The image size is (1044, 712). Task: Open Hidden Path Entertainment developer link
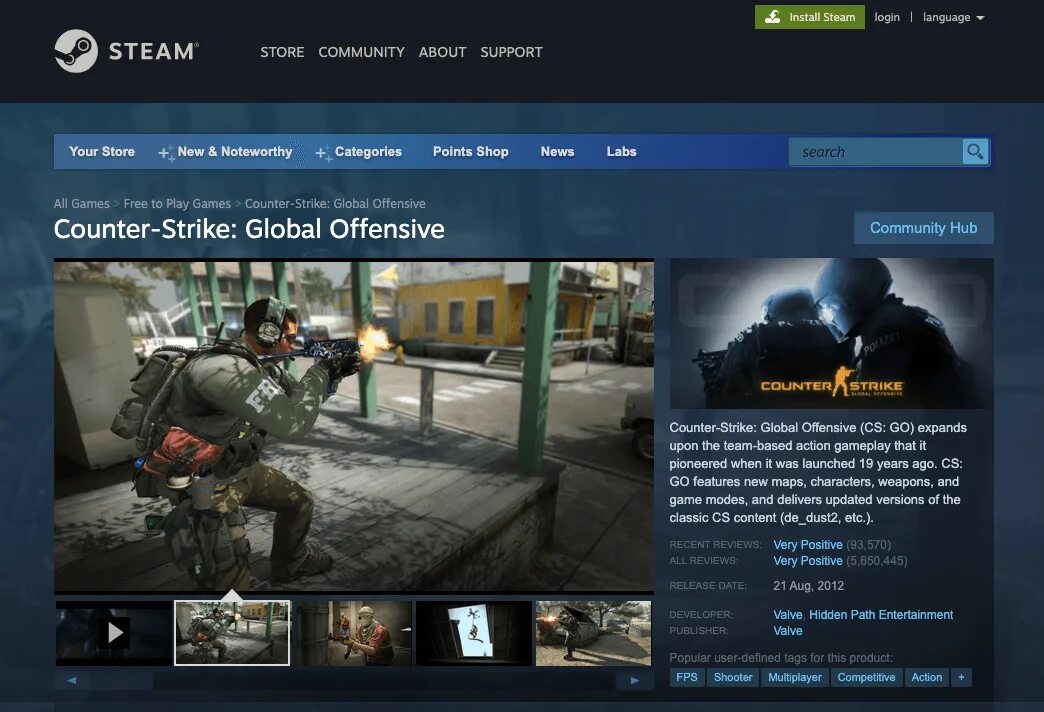click(881, 615)
